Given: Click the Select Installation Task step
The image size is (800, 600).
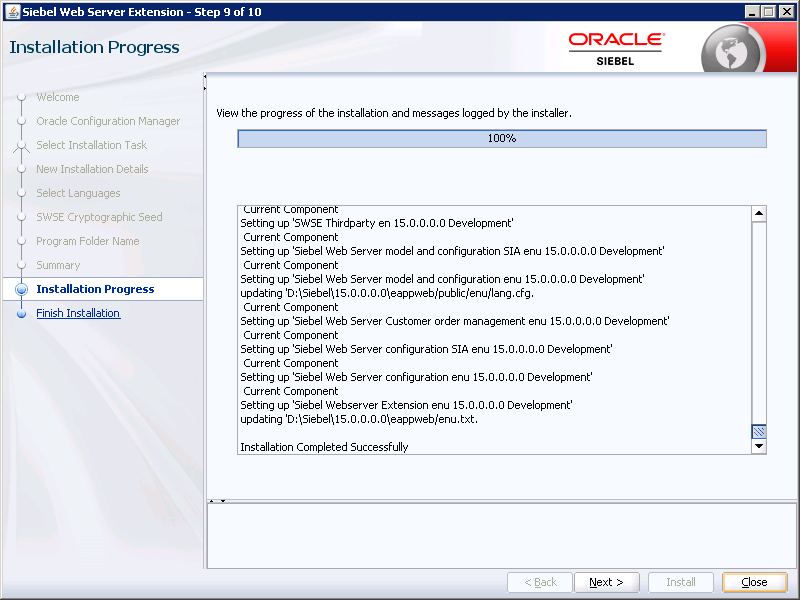Looking at the screenshot, I should point(91,145).
